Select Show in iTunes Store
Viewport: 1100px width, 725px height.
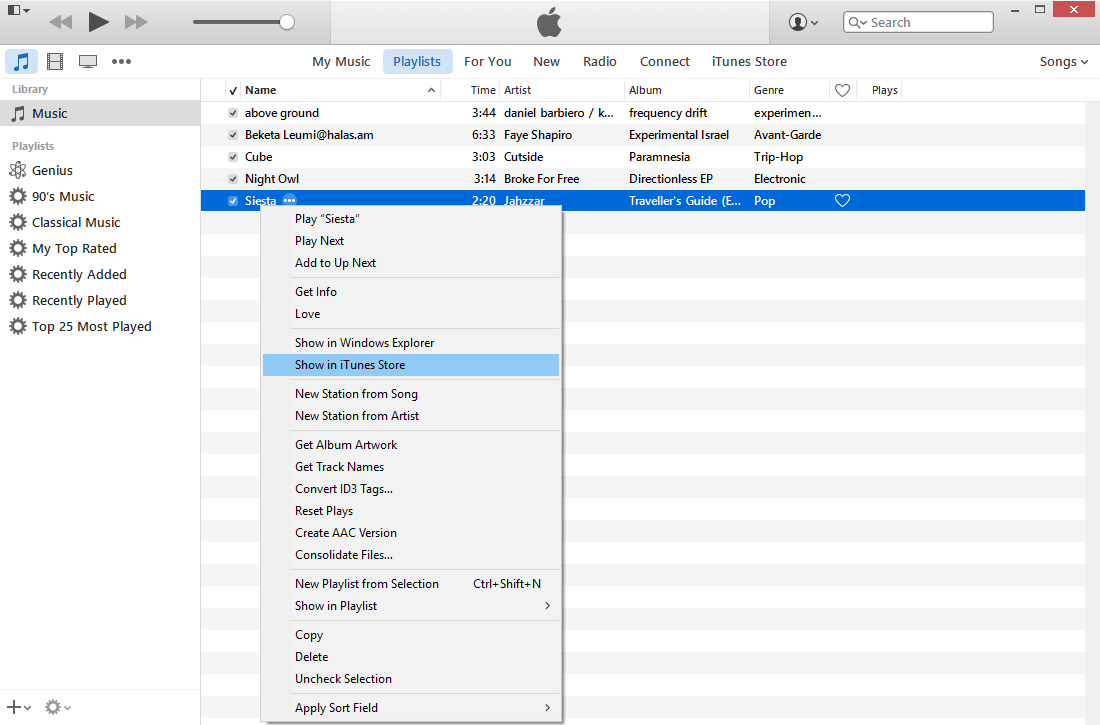411,365
